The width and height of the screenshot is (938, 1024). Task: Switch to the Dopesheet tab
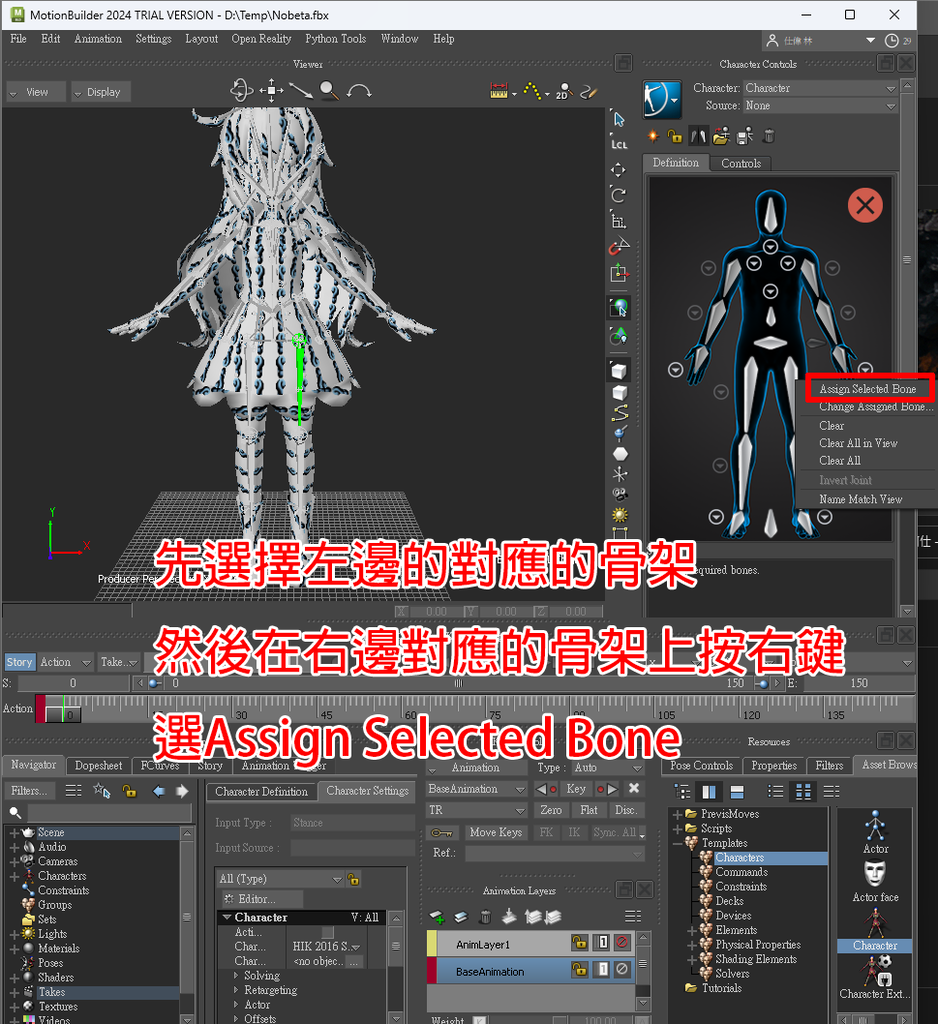99,765
